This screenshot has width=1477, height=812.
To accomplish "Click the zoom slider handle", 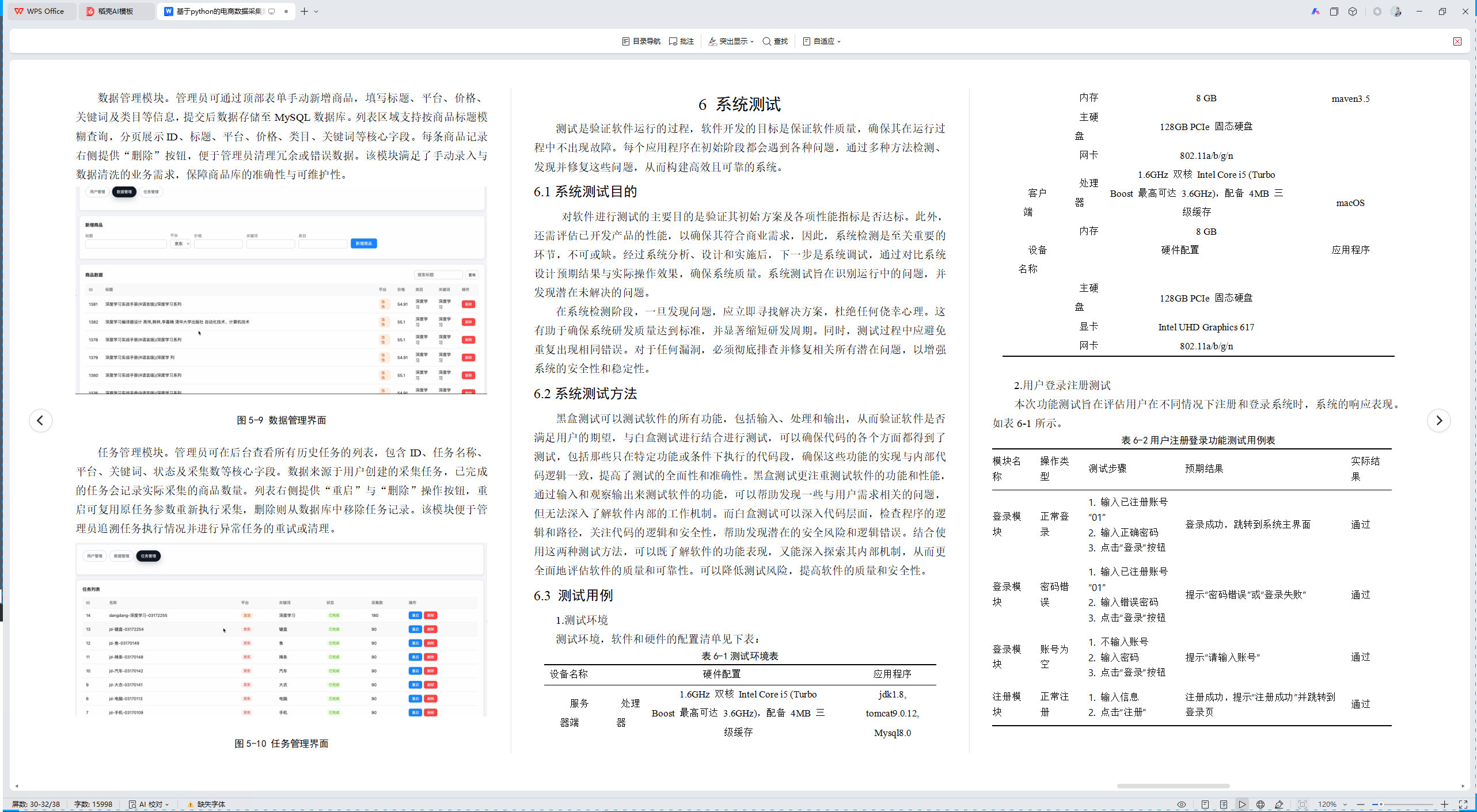I will pos(1381,805).
